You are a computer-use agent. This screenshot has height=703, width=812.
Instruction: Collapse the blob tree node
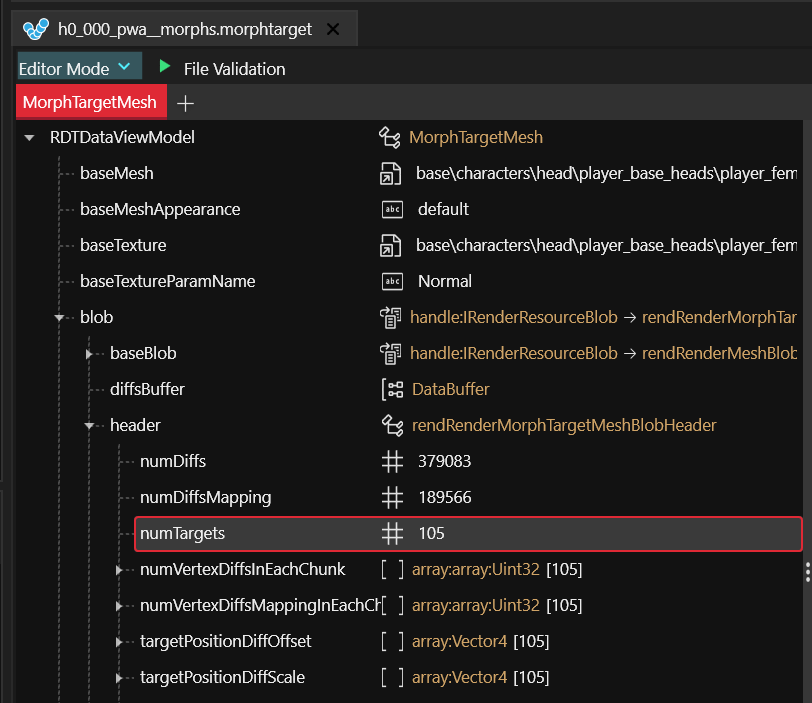(x=59, y=318)
